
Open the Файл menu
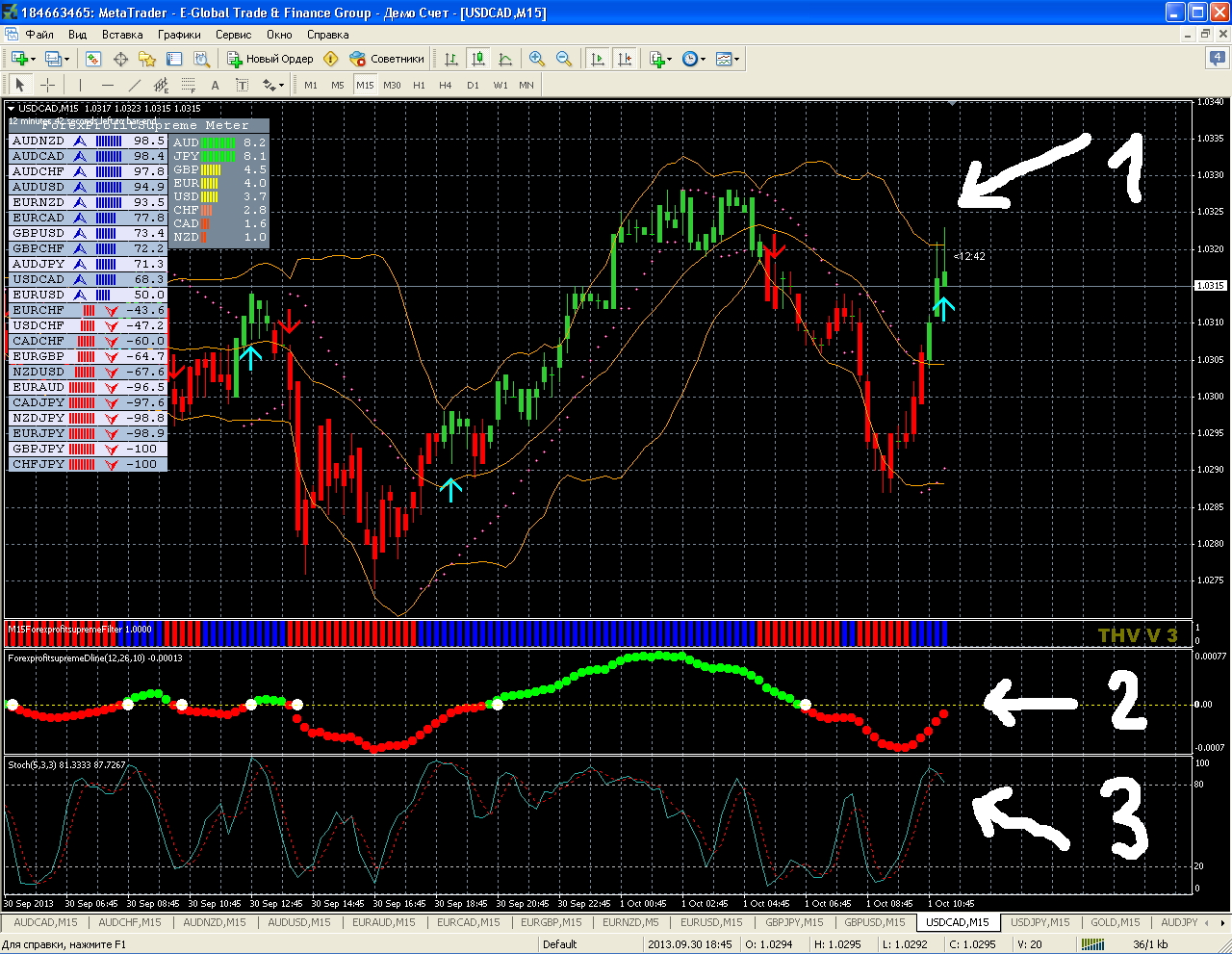pos(38,35)
